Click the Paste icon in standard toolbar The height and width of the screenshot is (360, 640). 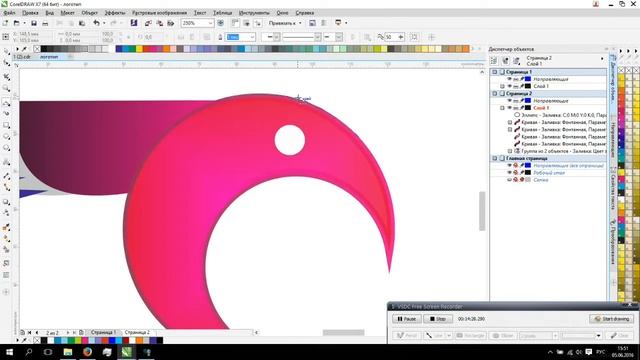pyautogui.click(x=82, y=23)
